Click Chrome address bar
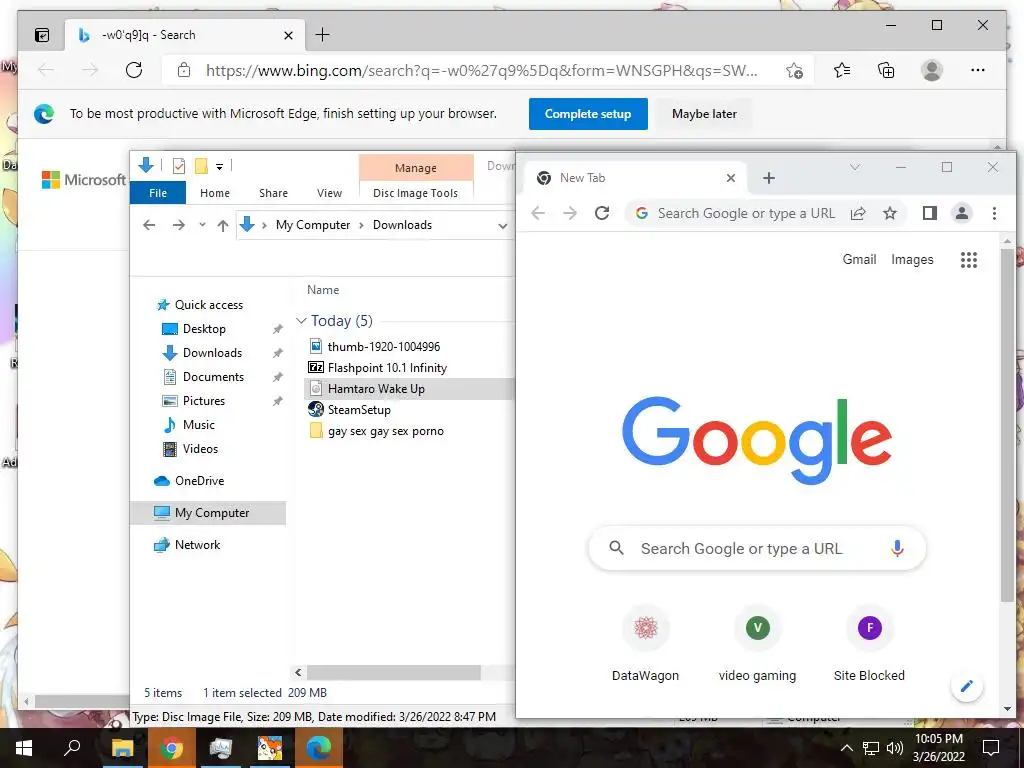This screenshot has height=768, width=1024. (745, 214)
